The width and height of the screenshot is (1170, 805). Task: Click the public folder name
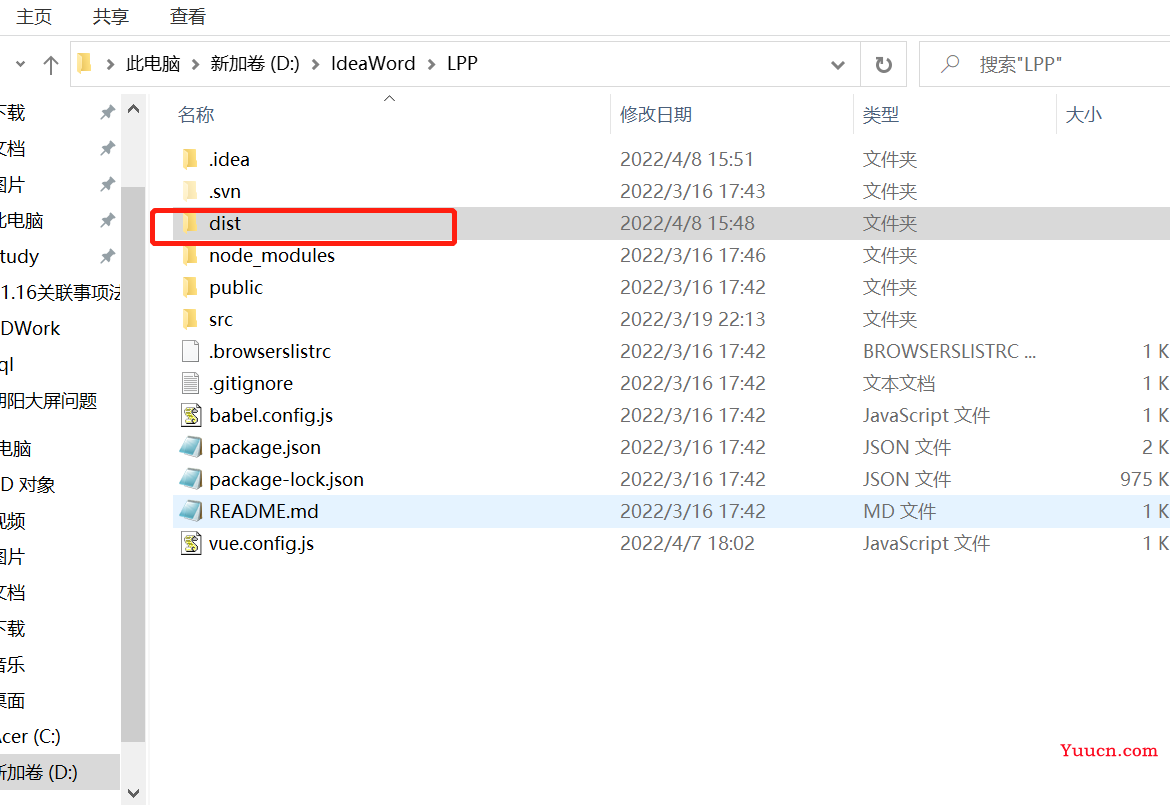coord(236,287)
